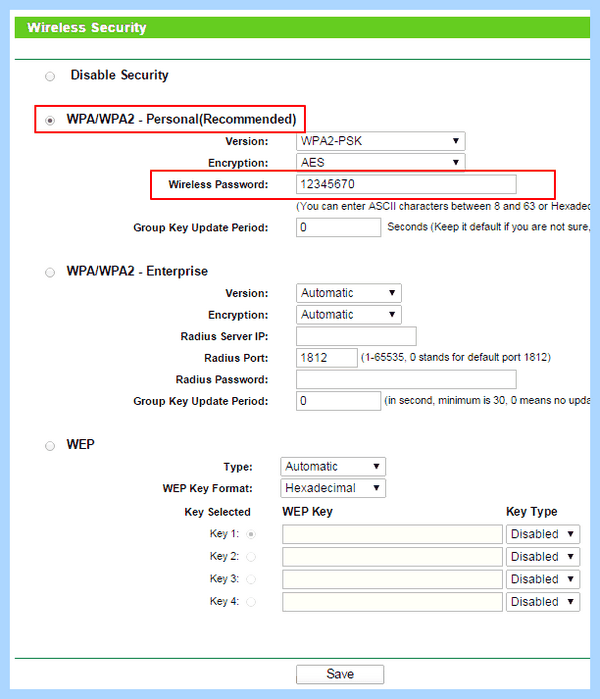Click the Wireless Password field

406,184
